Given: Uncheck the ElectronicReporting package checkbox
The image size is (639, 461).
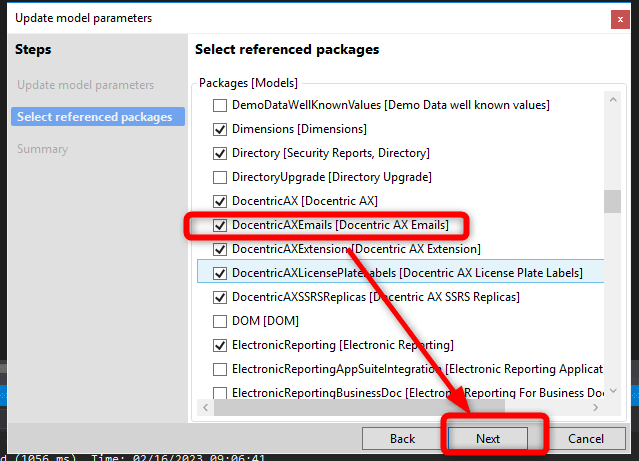Looking at the screenshot, I should coord(221,345).
